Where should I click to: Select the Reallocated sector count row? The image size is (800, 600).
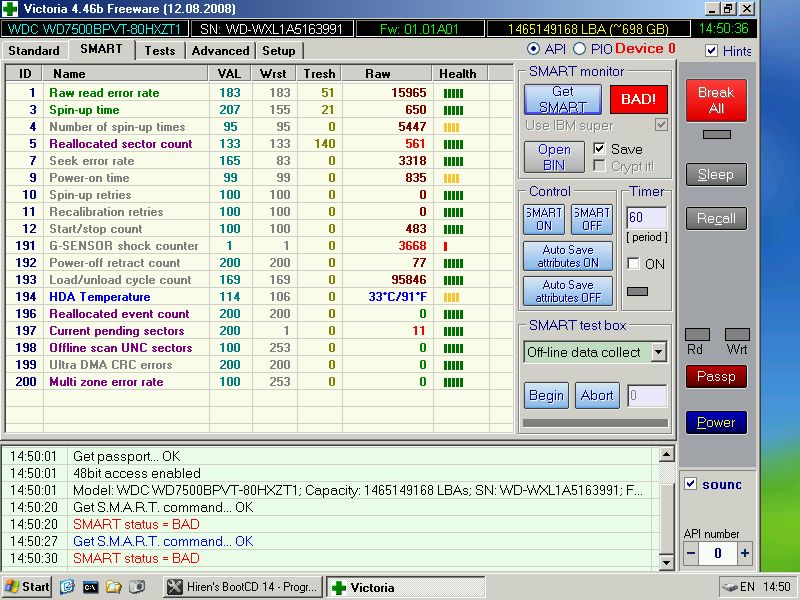coord(259,144)
